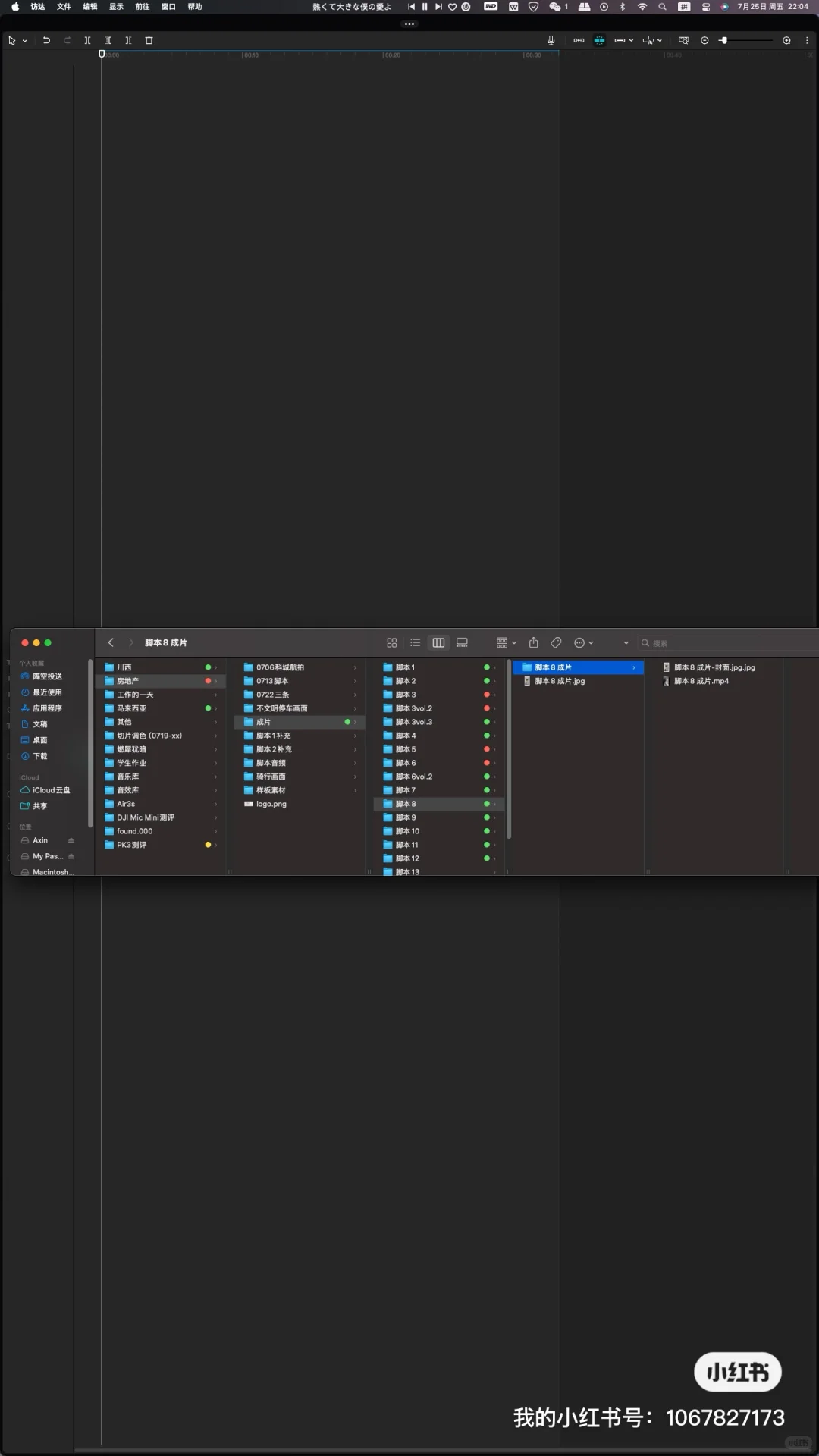Click the three-dot handle above editor toolbar
This screenshot has height=1456, width=819.
(x=409, y=24)
